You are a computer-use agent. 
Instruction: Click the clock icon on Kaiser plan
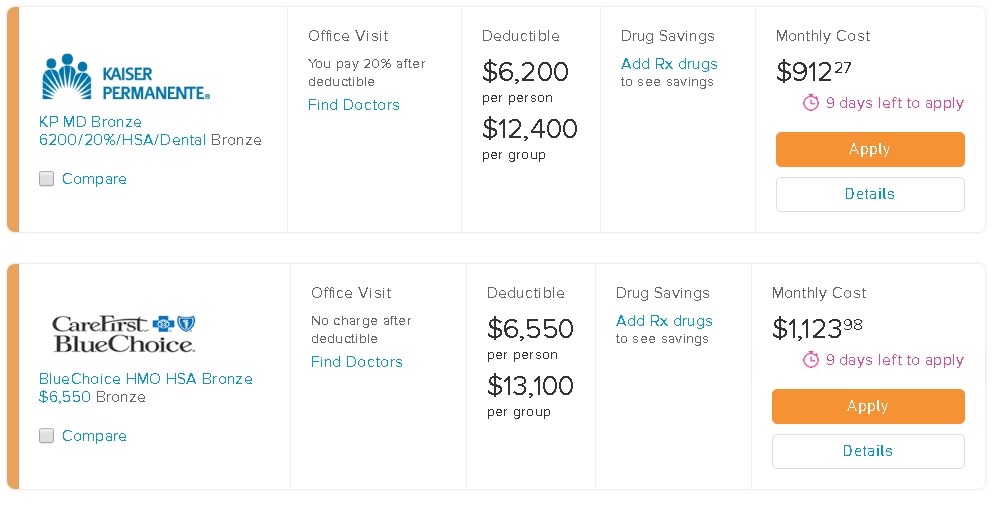click(x=811, y=103)
